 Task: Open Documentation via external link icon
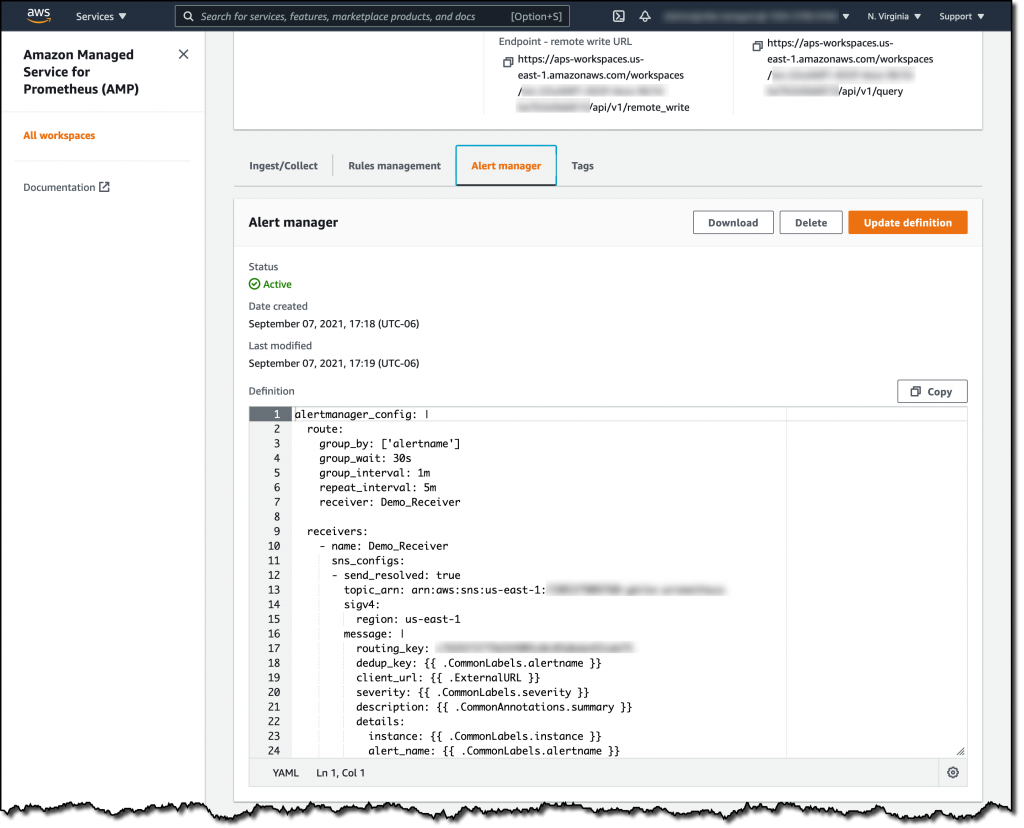pos(102,187)
